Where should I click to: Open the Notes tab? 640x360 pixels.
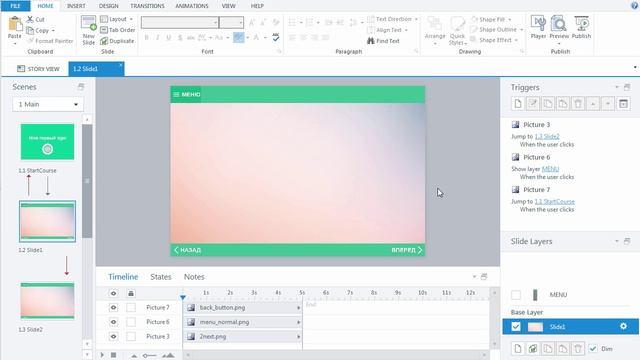[x=194, y=277]
